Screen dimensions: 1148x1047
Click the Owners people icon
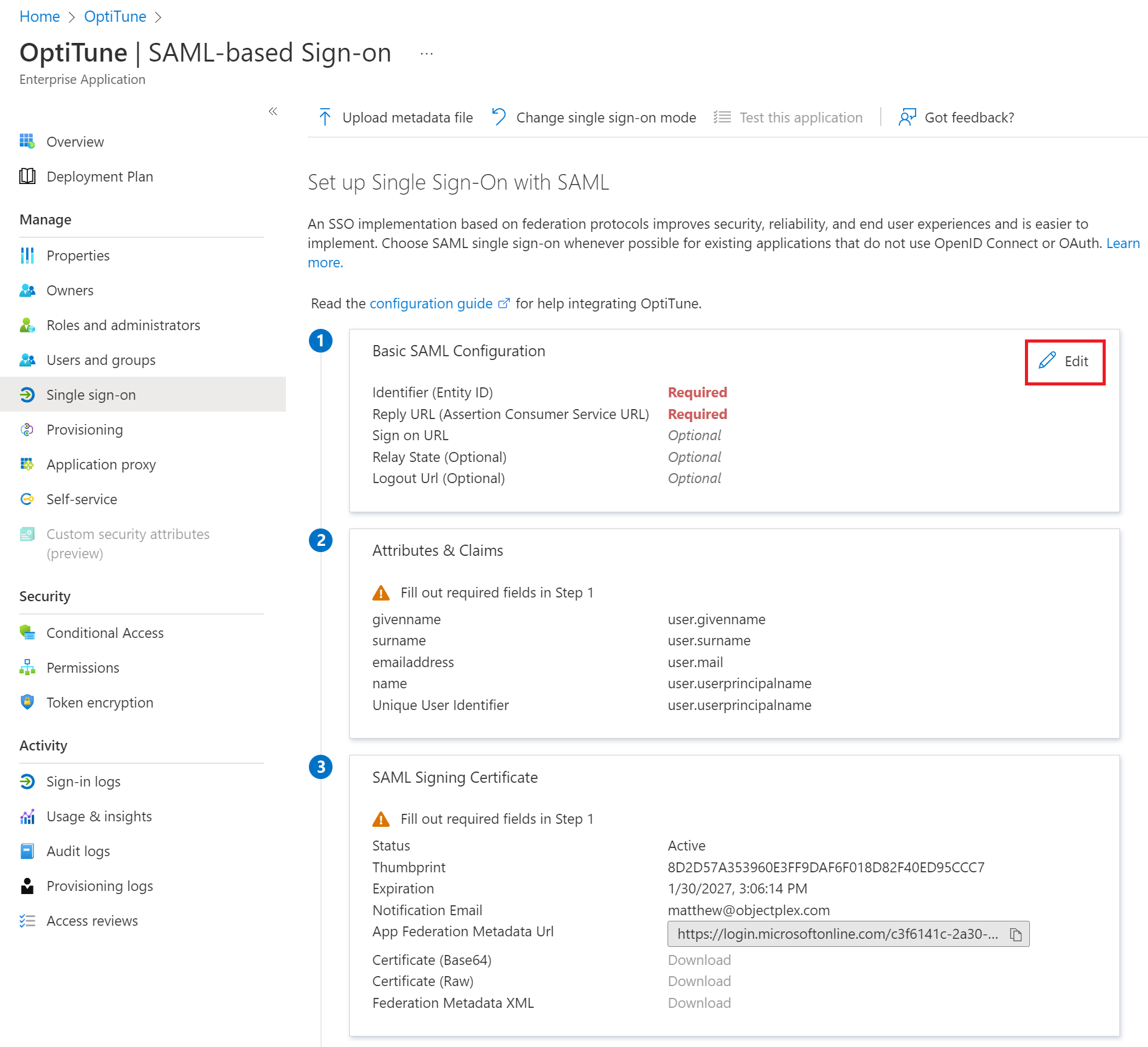pos(27,290)
